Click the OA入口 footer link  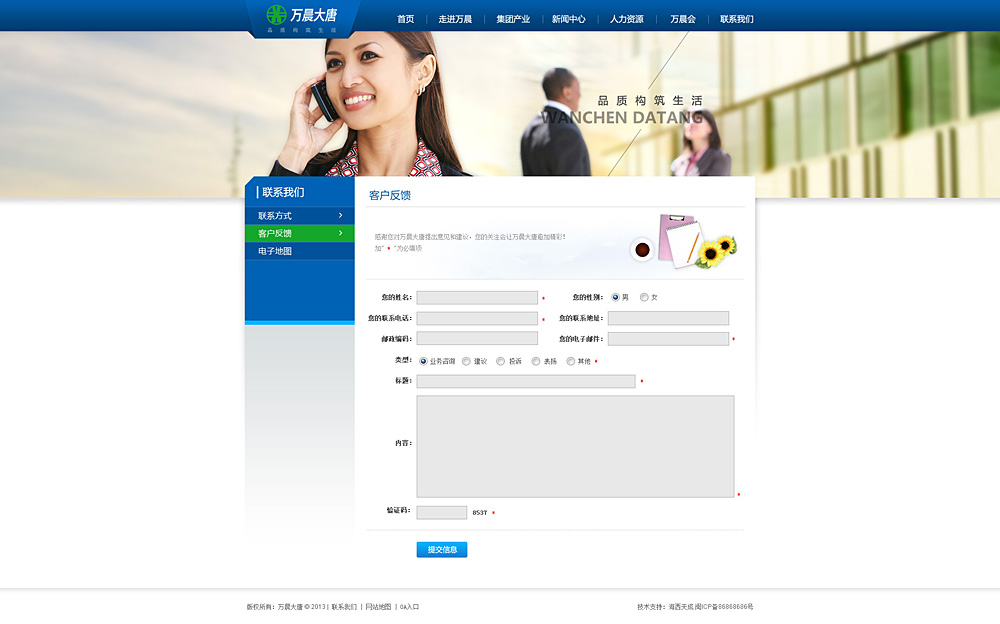(410, 607)
